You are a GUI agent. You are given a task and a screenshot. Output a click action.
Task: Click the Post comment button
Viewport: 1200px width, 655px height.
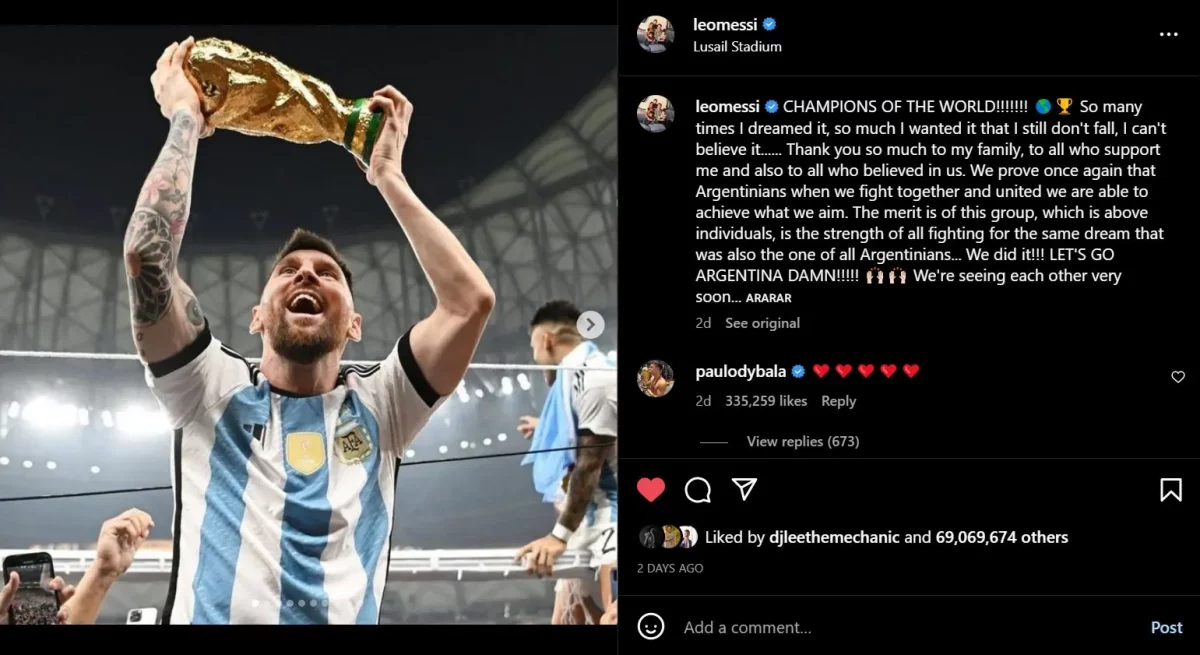coord(1166,627)
